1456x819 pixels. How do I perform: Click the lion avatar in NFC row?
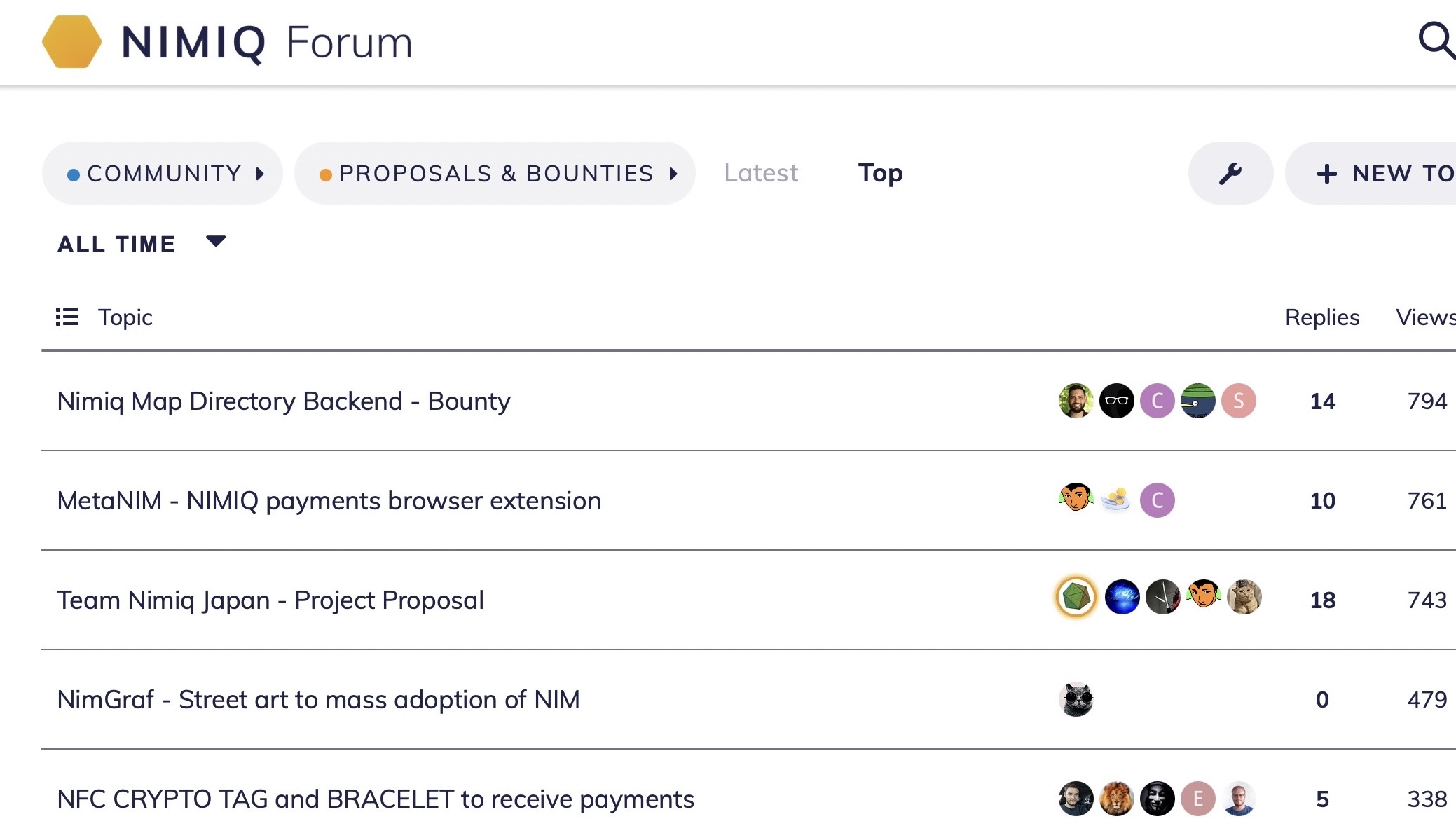[x=1117, y=799]
